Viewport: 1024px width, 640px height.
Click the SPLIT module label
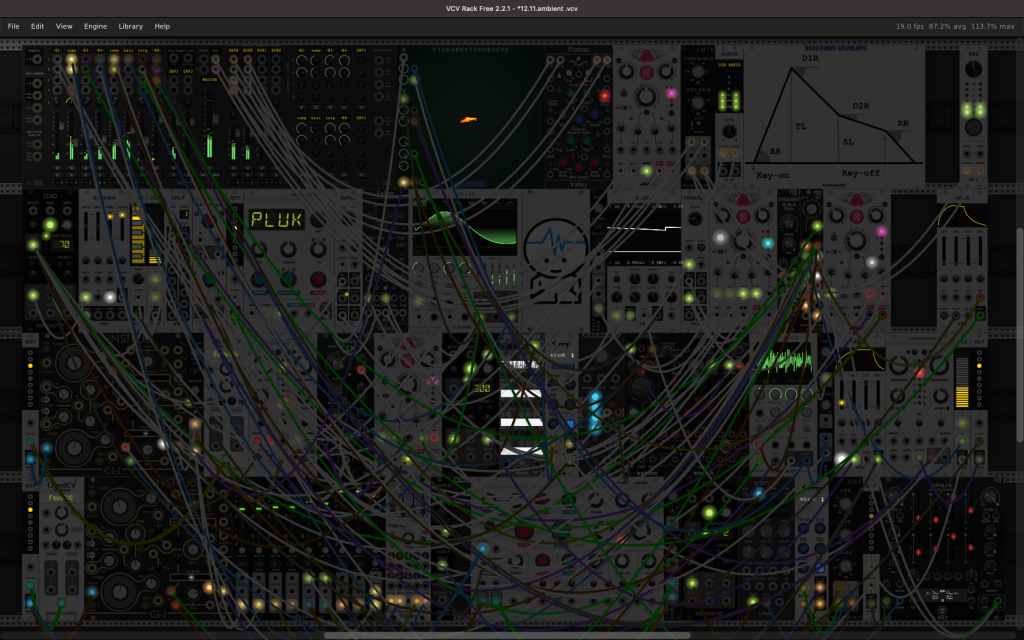coord(178,197)
